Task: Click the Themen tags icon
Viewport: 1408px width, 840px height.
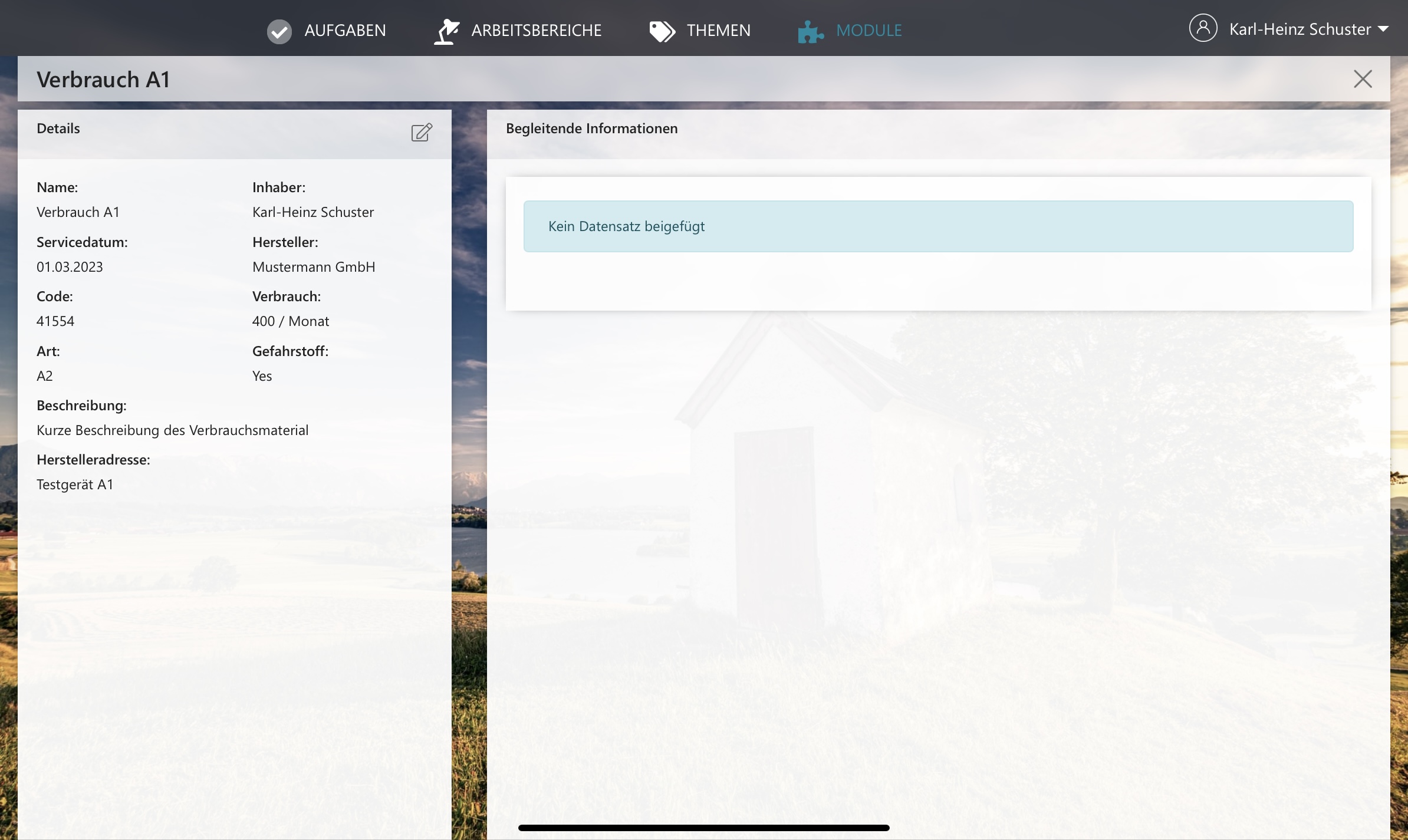Action: (x=662, y=31)
